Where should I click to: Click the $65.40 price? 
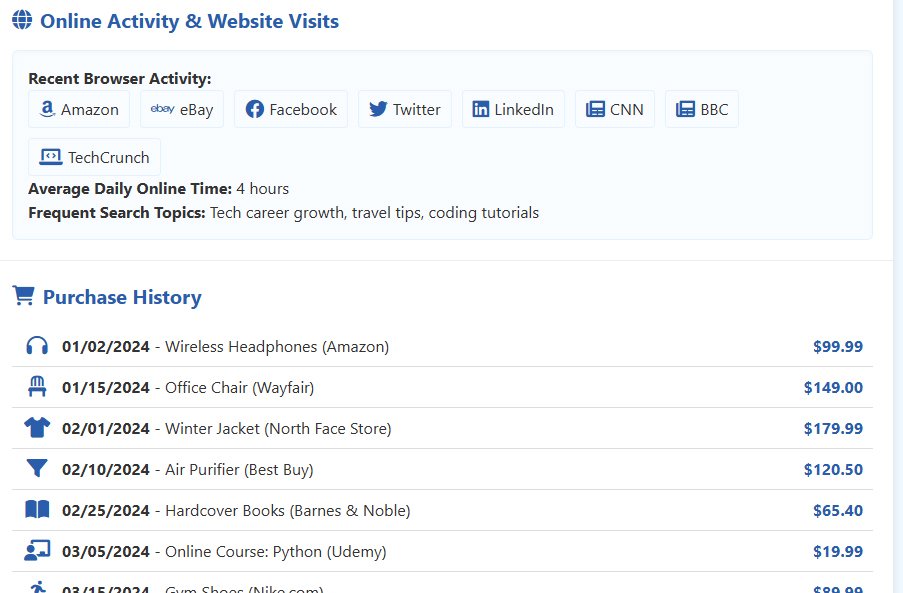point(838,510)
